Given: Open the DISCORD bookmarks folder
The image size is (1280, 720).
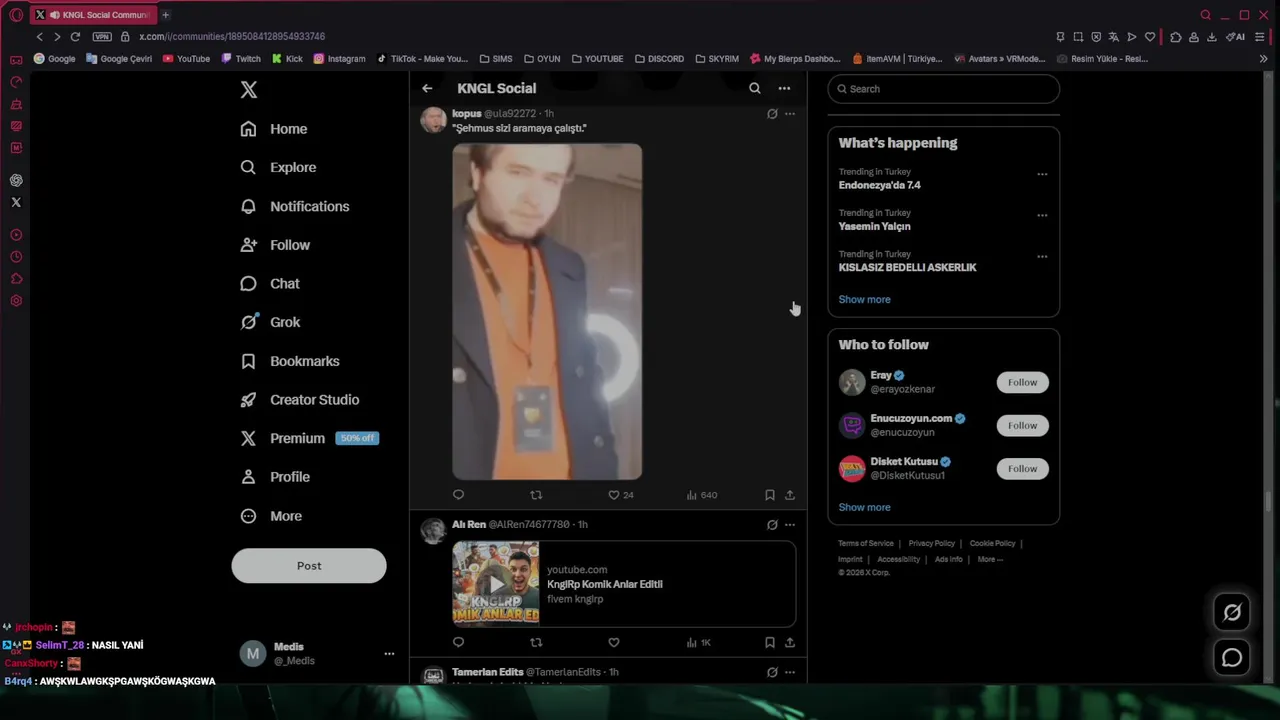Looking at the screenshot, I should pos(660,59).
